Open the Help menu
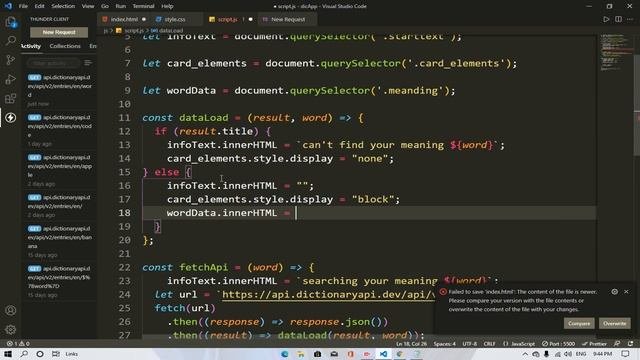Viewport: 640px width, 360px height. pos(167,6)
